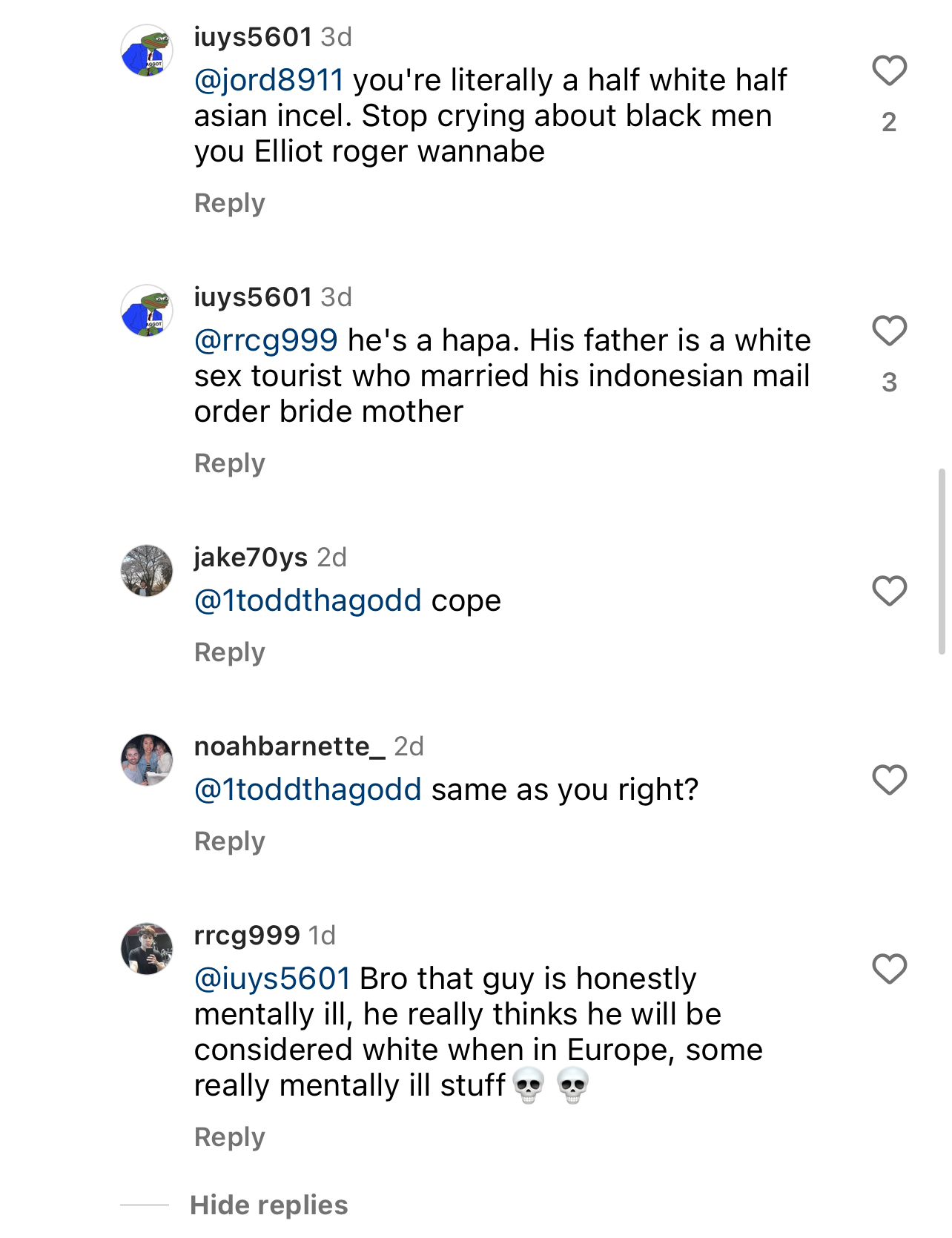The width and height of the screenshot is (952, 1238).
Task: Reply to iuys5601's "hapa" comment
Action: [229, 463]
